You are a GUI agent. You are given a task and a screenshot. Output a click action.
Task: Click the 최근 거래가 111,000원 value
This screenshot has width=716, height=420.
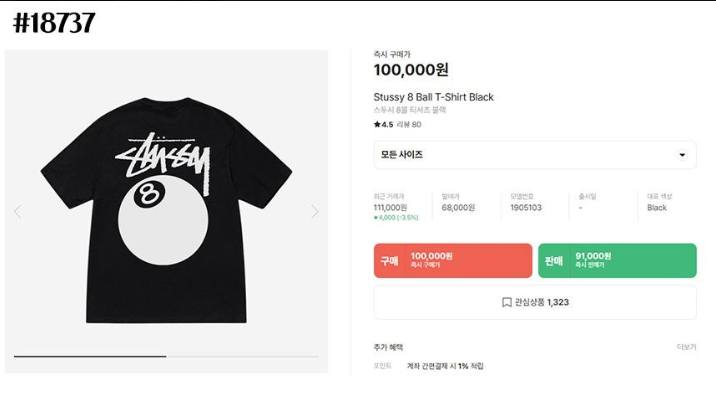click(x=390, y=208)
